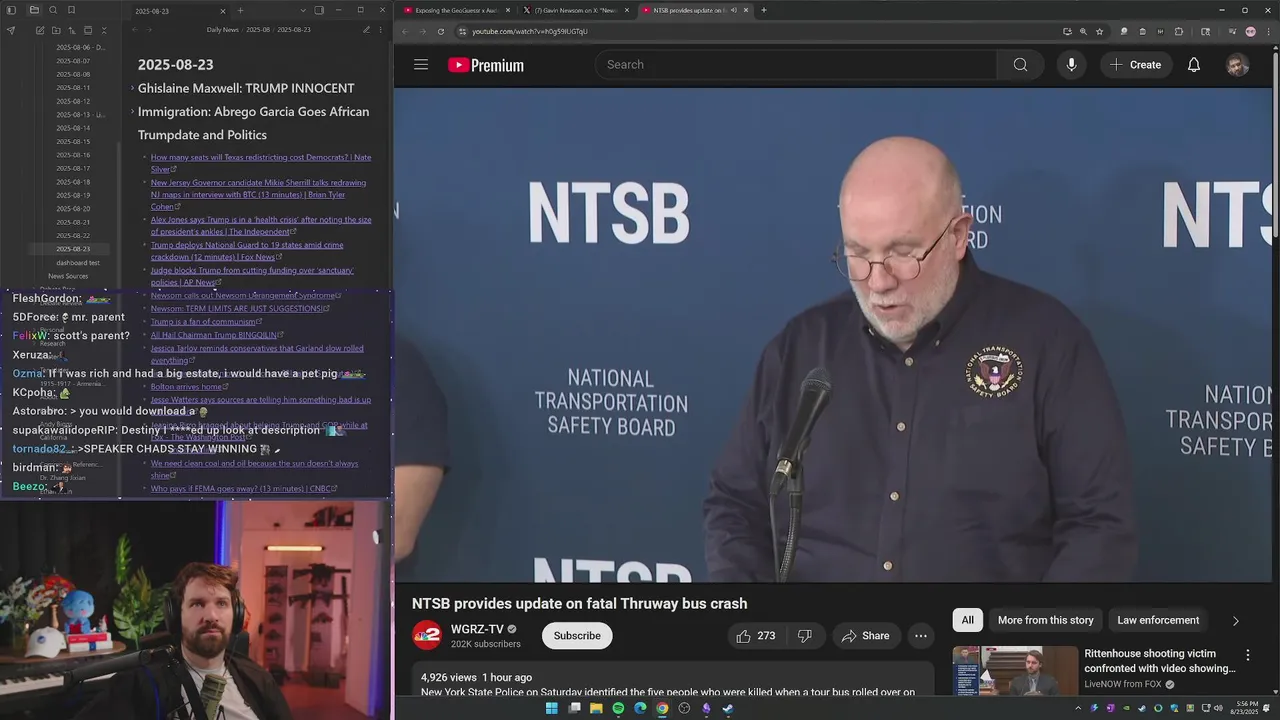Show next filter chips arrow
1280x720 pixels.
point(1235,621)
